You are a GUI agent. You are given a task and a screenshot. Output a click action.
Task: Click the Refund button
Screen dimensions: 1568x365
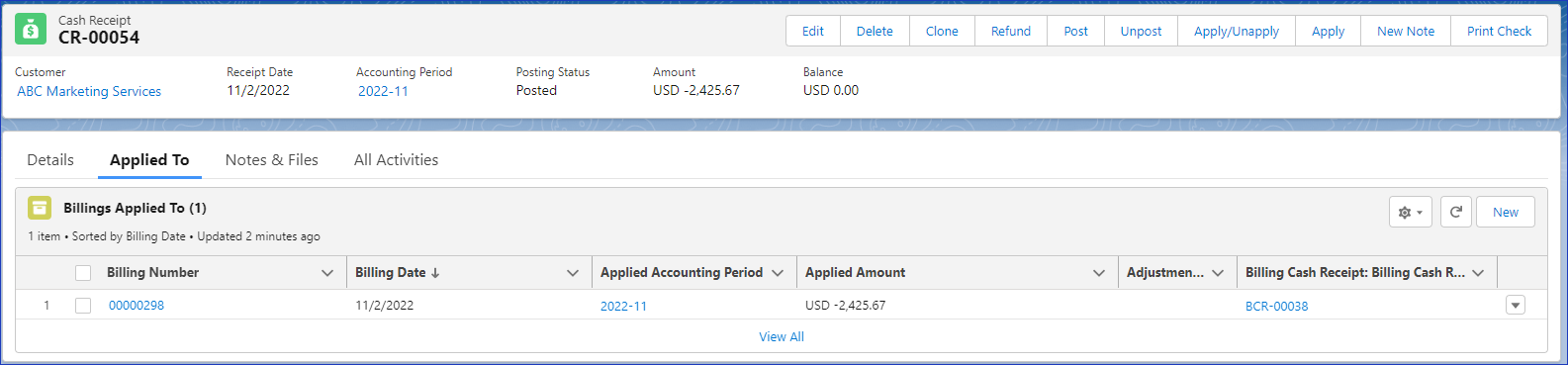click(1011, 31)
